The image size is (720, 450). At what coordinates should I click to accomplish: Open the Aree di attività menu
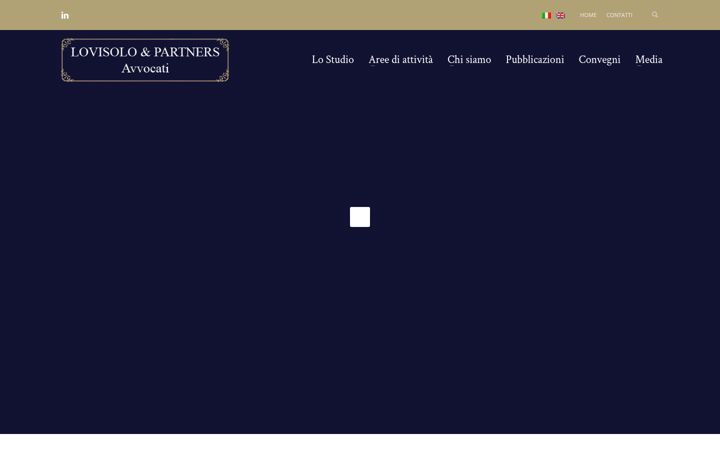[x=400, y=60]
